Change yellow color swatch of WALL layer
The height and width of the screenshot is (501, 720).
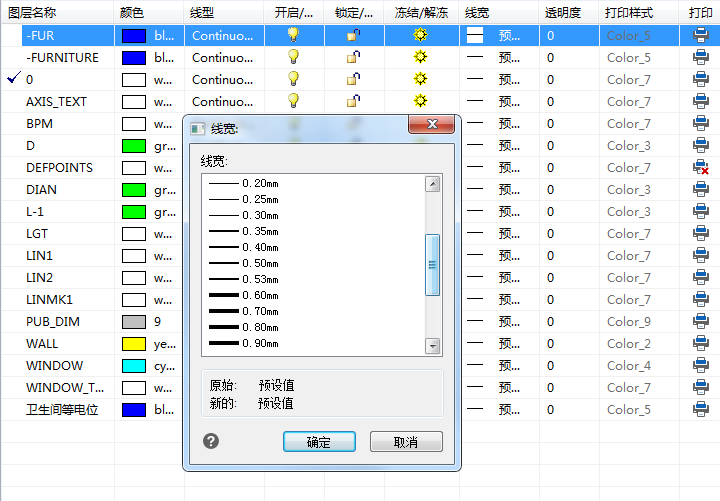(134, 344)
